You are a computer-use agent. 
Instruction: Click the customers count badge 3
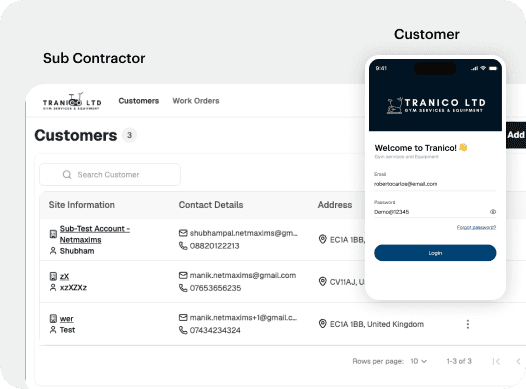(x=129, y=135)
